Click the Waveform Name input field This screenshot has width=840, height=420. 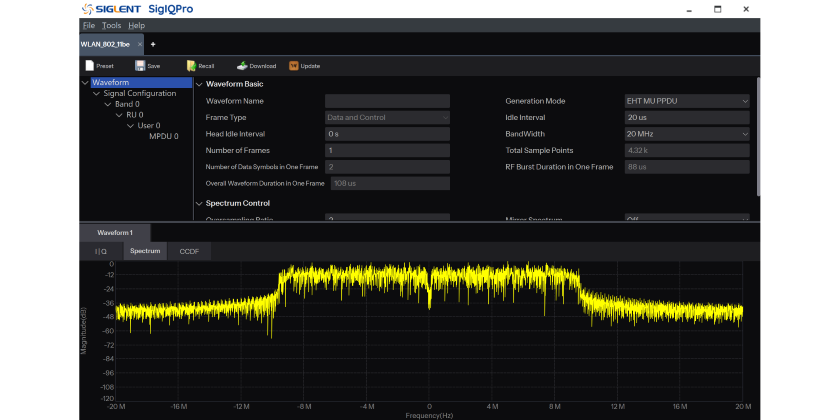pyautogui.click(x=387, y=101)
